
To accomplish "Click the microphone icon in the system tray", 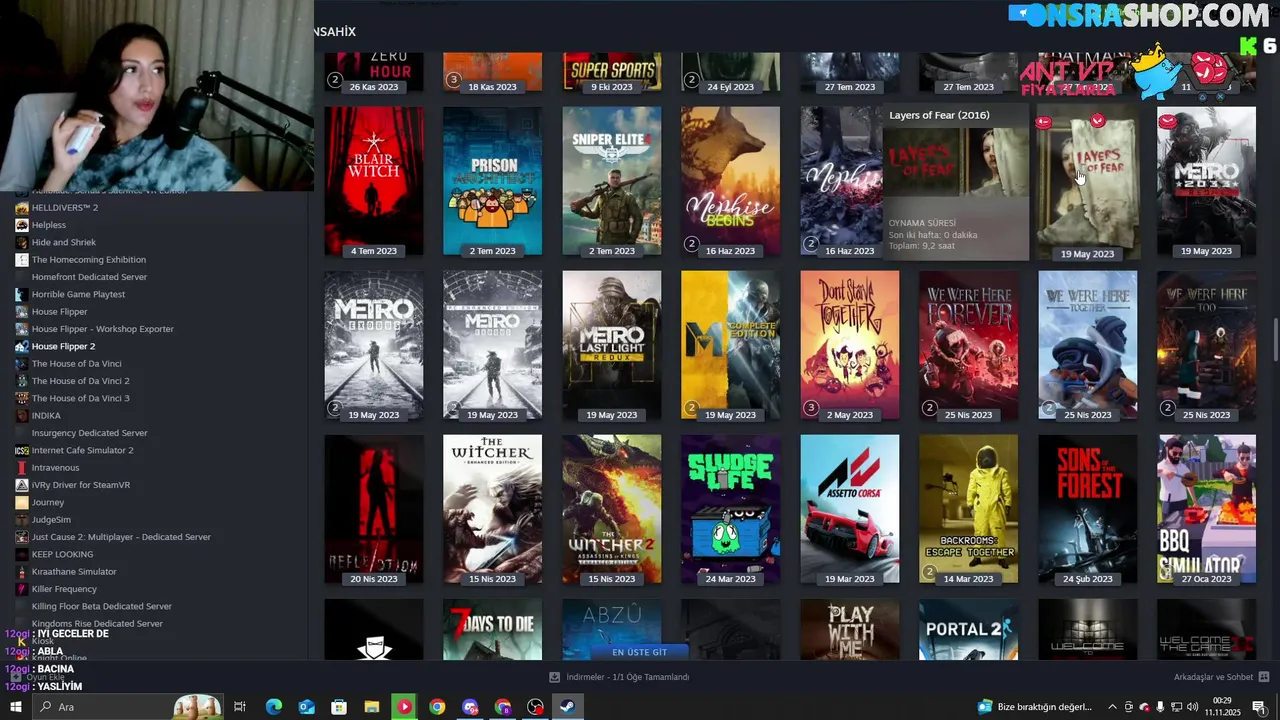I will [x=1161, y=707].
